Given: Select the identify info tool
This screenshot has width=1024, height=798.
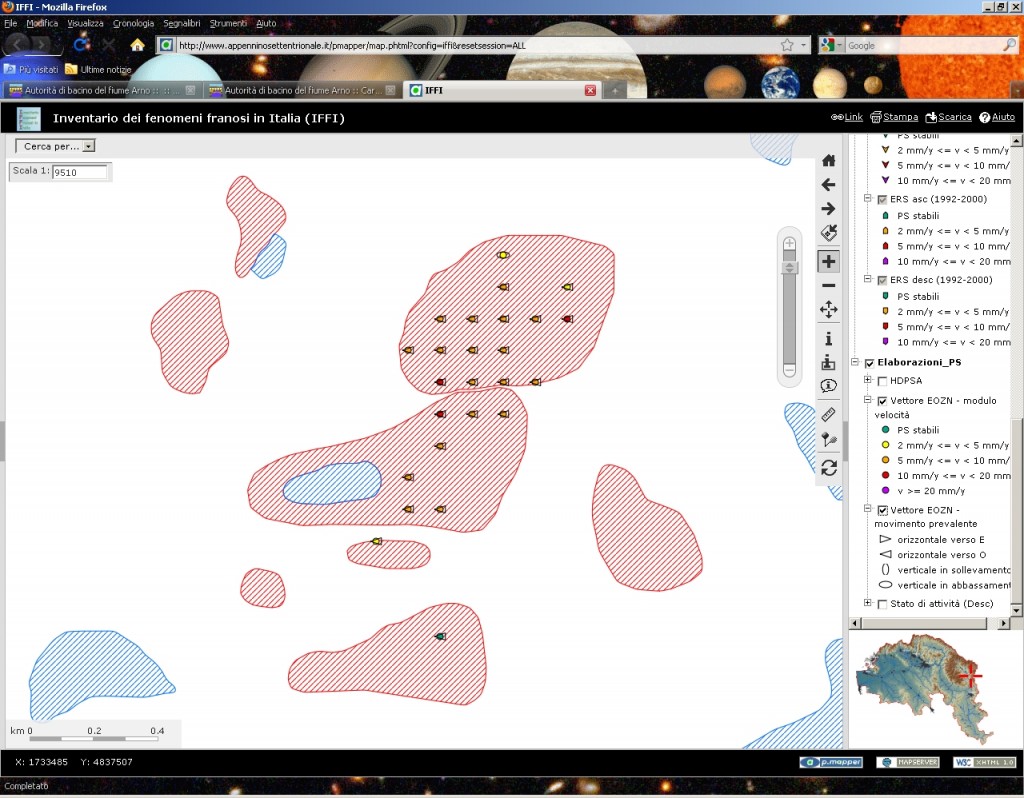Looking at the screenshot, I should pyautogui.click(x=828, y=338).
